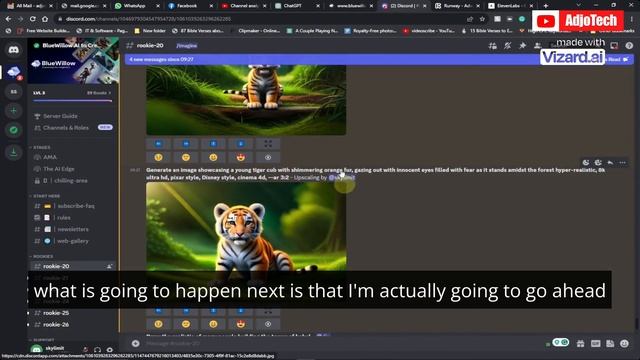Click the server boost level progress bar
The width and height of the screenshot is (640, 360).
pos(72,100)
